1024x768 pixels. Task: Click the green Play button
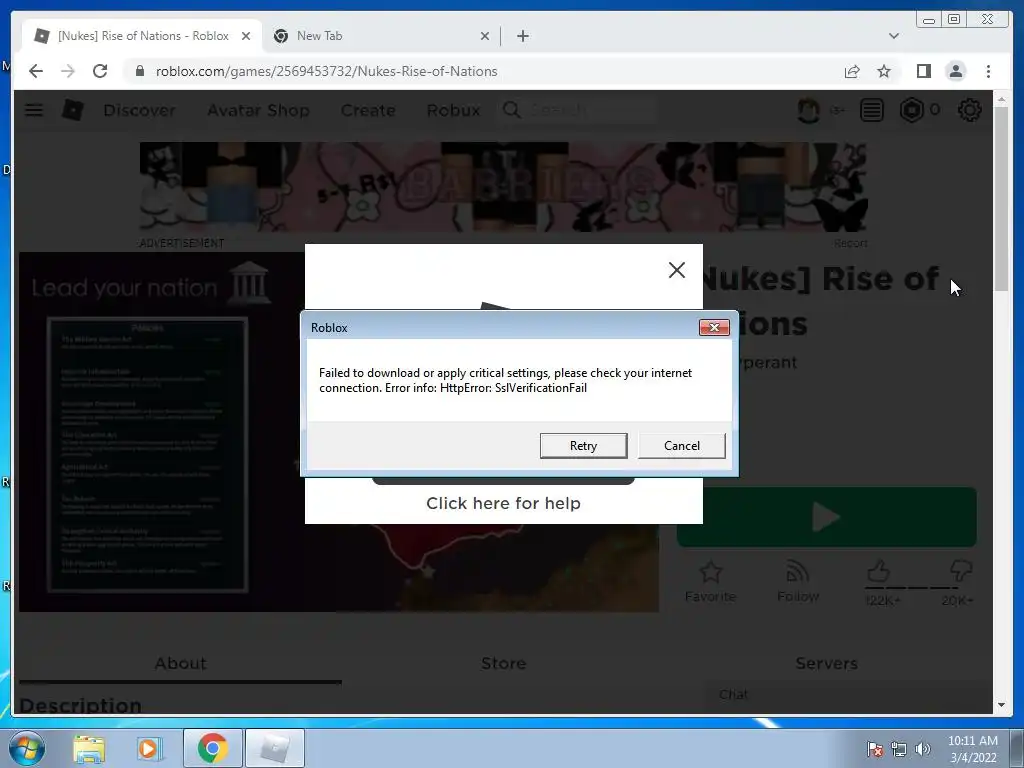click(826, 517)
